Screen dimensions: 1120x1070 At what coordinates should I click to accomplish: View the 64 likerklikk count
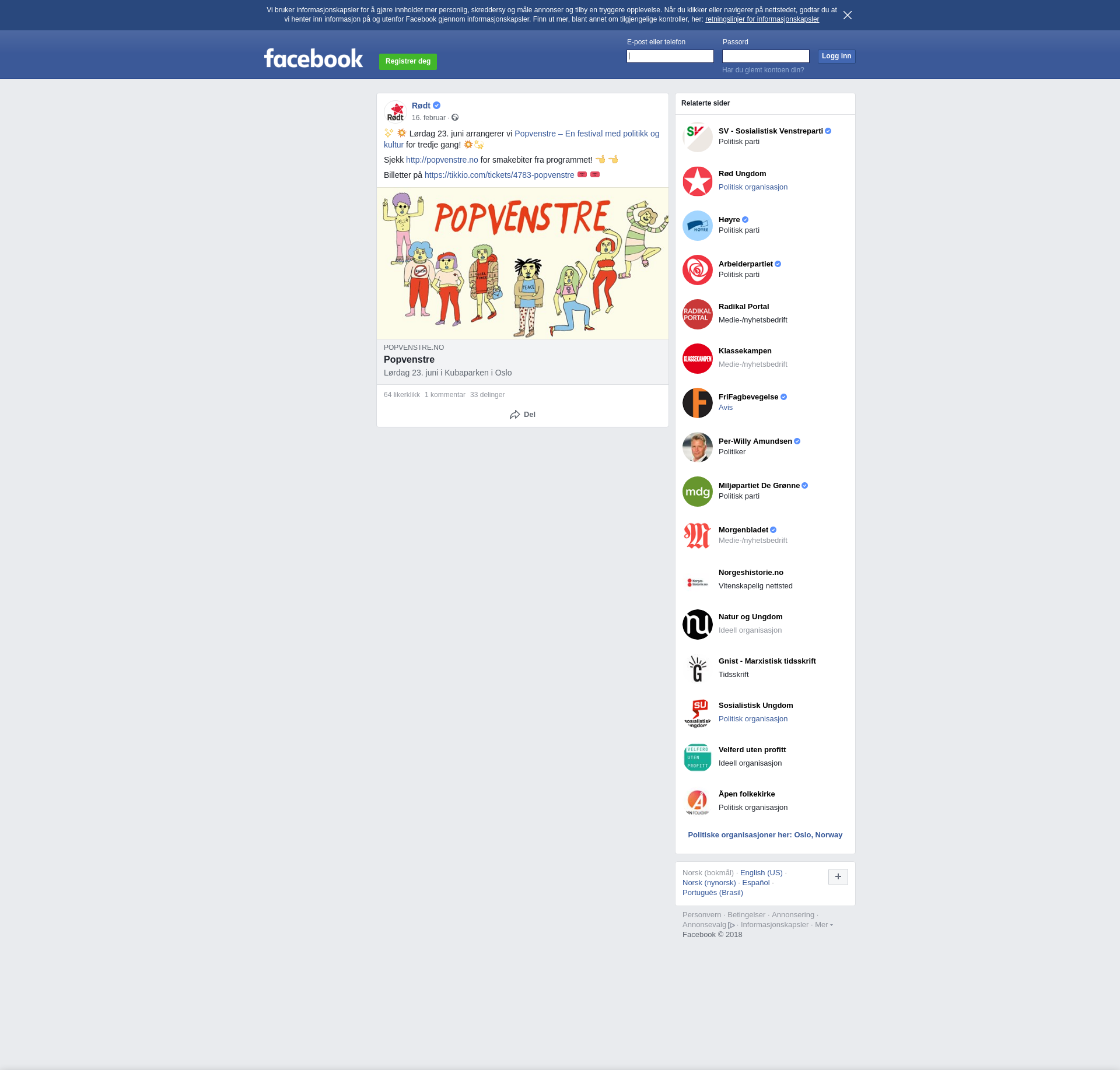402,395
